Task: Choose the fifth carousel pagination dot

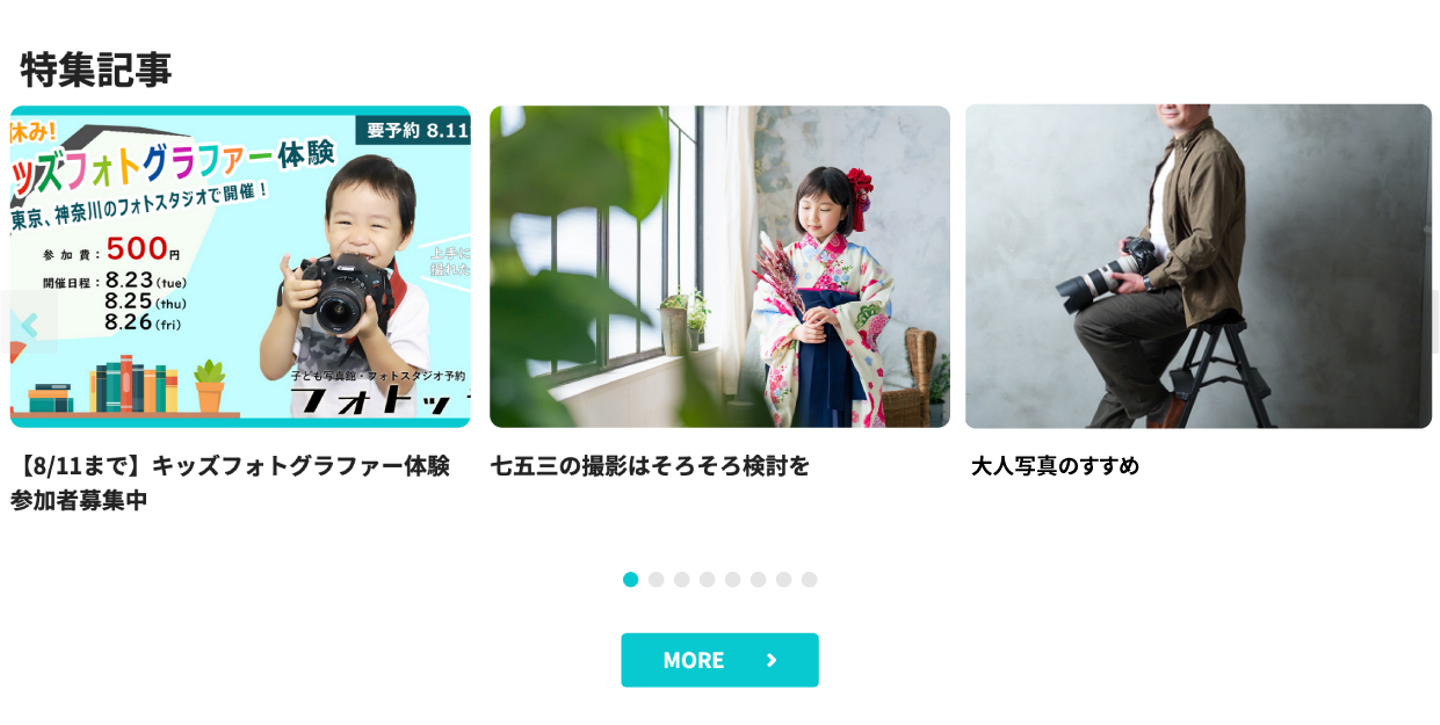Action: 733,579
